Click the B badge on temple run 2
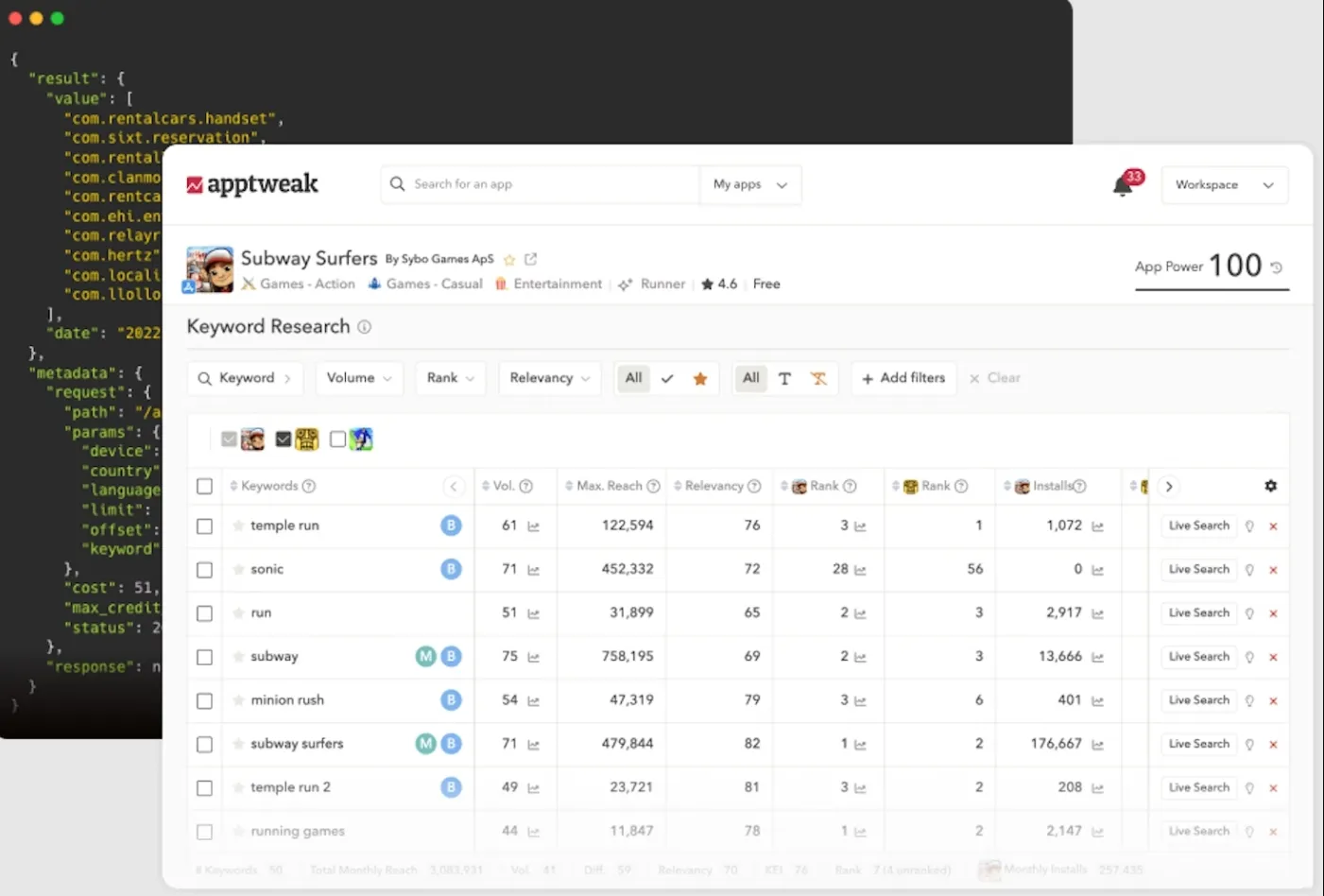 click(452, 787)
